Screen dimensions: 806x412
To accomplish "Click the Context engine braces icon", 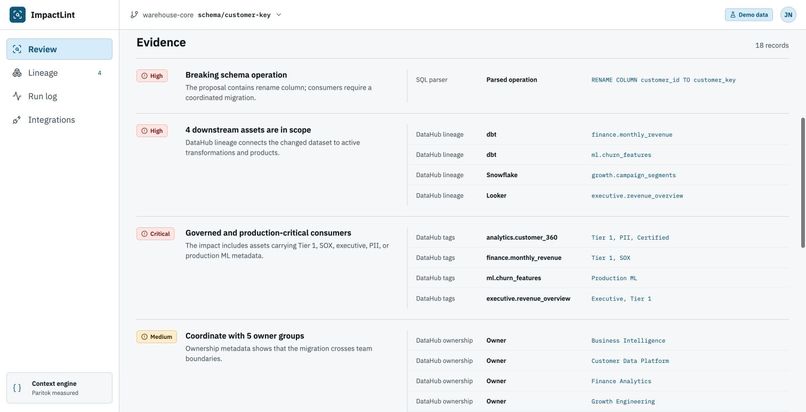I will (x=17, y=388).
